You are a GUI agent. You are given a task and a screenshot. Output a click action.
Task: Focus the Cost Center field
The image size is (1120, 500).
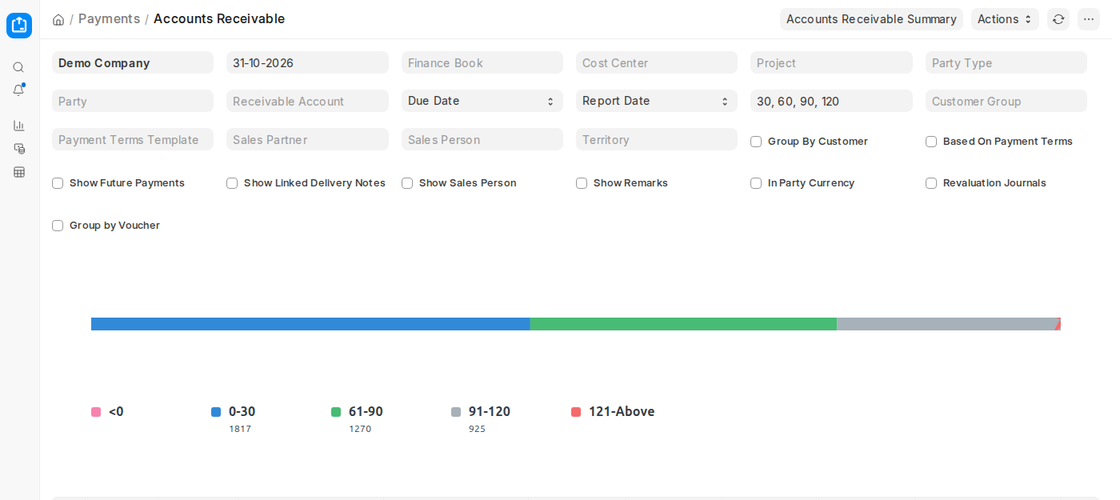click(x=656, y=62)
